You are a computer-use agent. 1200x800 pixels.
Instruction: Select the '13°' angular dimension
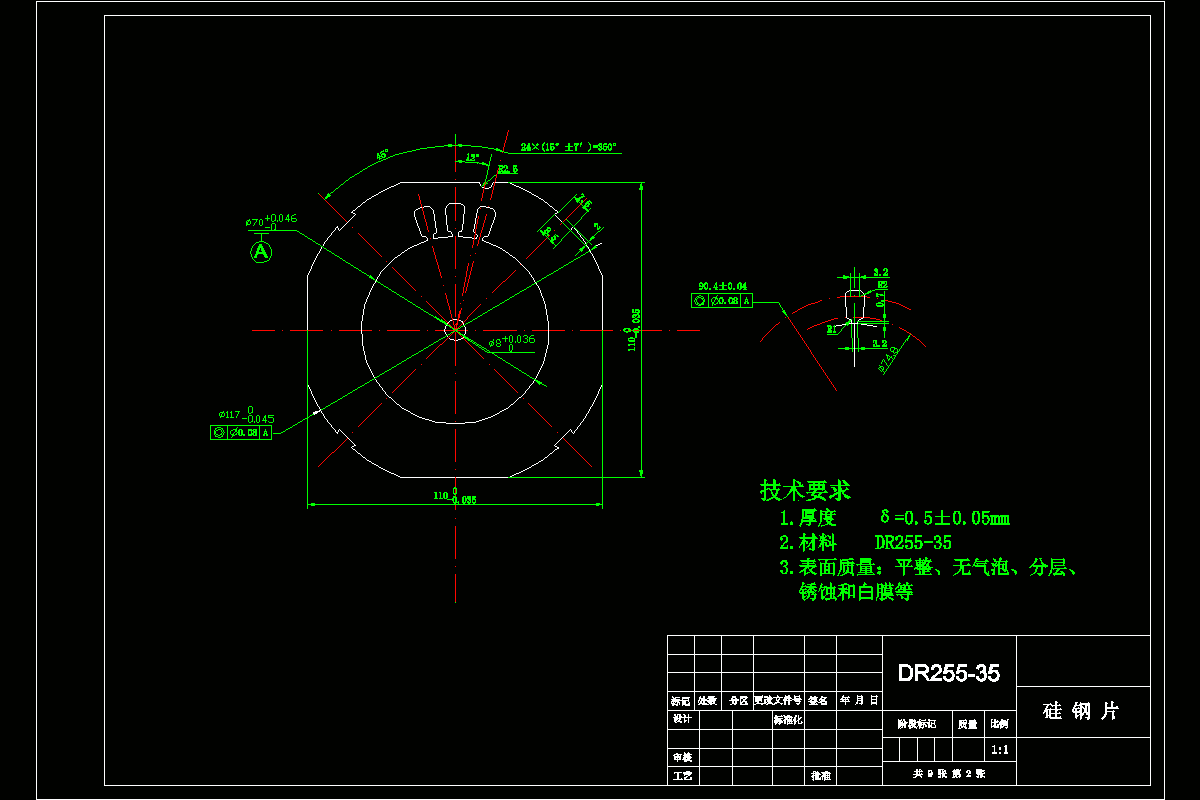[472, 157]
